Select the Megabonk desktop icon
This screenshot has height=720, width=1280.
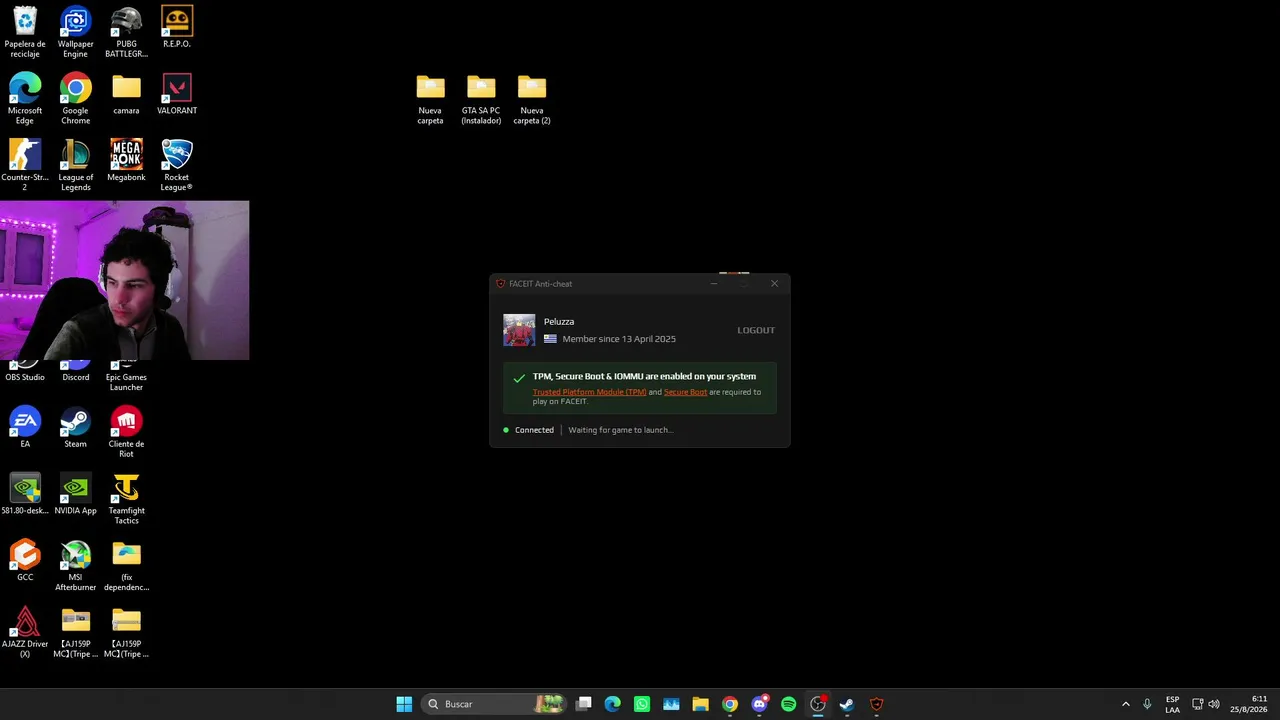tap(126, 161)
